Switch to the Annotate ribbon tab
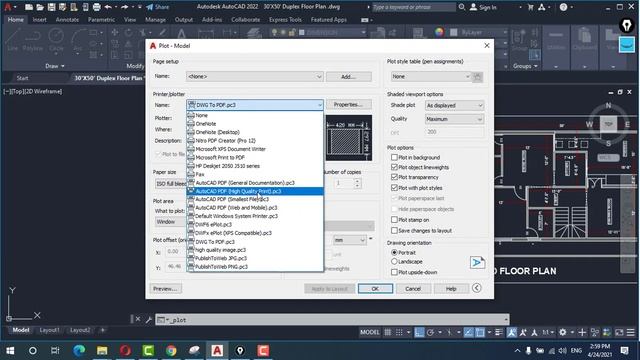 pos(67,20)
